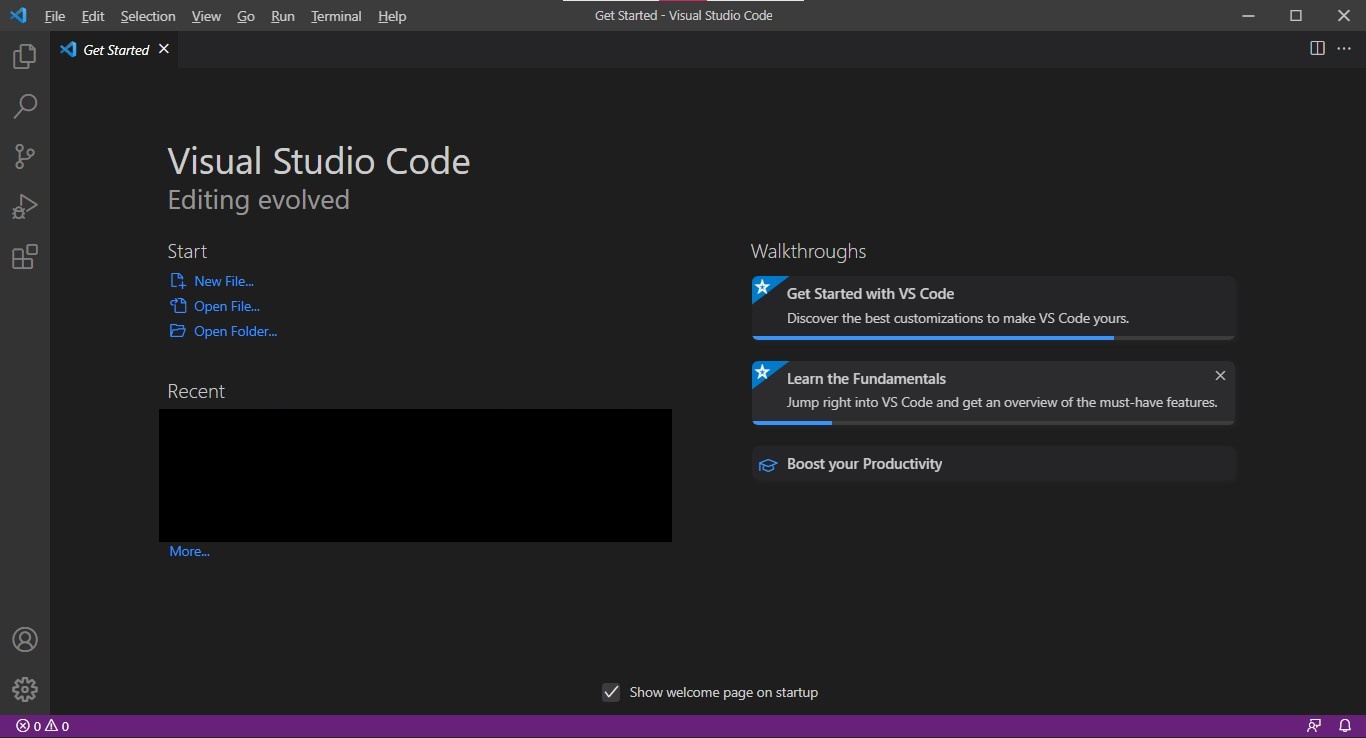Close the Visual Studio Code window
This screenshot has height=738, width=1366.
click(1343, 15)
